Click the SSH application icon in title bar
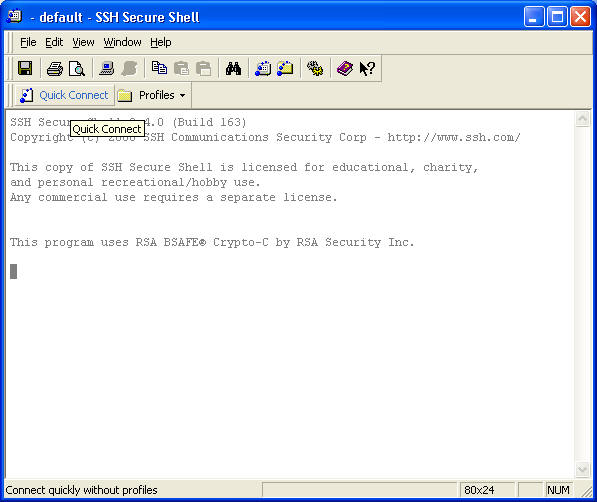 (14, 17)
